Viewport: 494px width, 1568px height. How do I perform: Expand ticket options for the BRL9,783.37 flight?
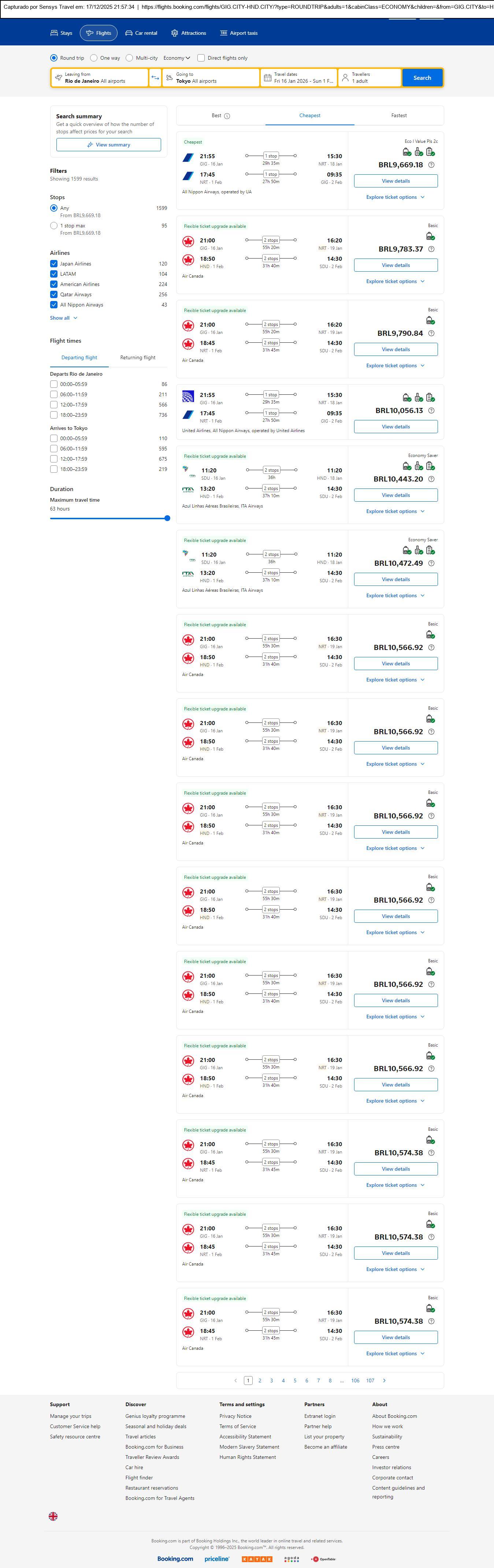395,282
